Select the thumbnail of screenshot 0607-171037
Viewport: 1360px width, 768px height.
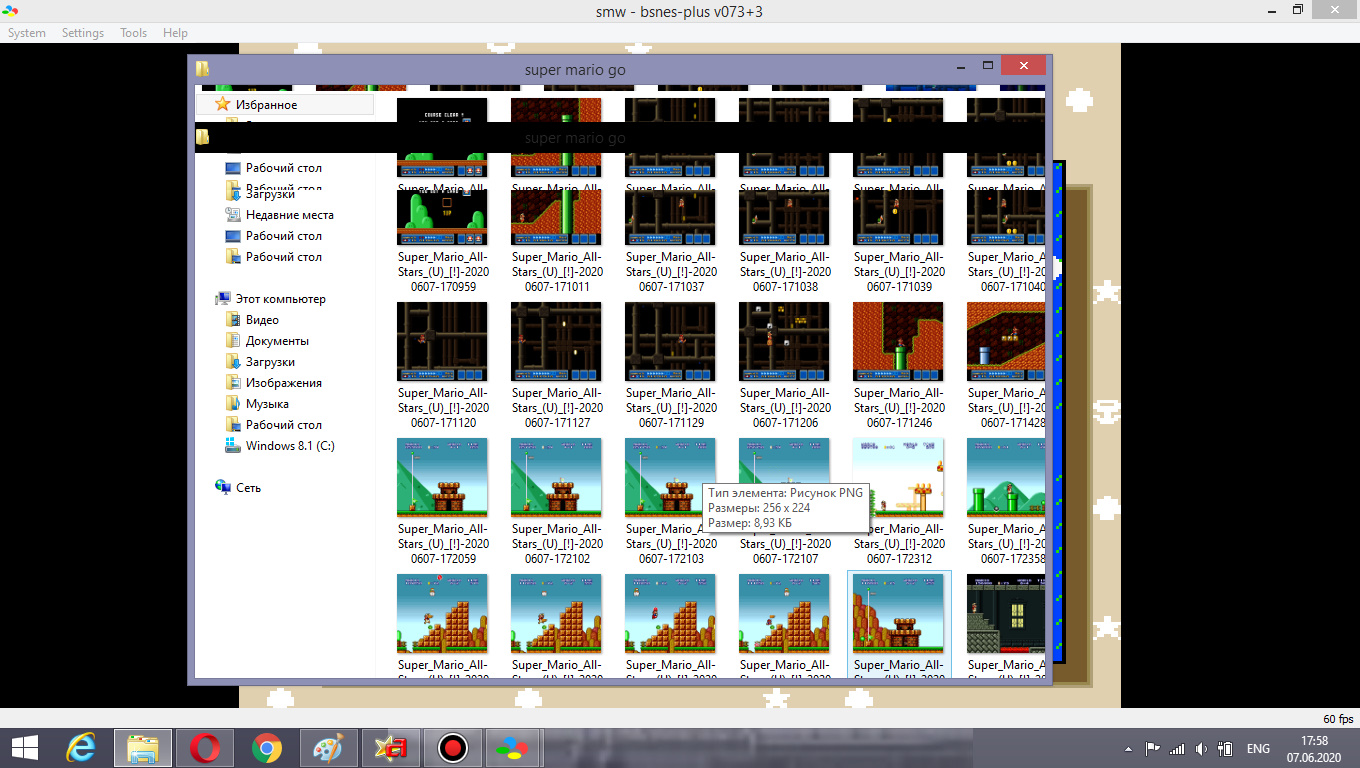[x=670, y=217]
